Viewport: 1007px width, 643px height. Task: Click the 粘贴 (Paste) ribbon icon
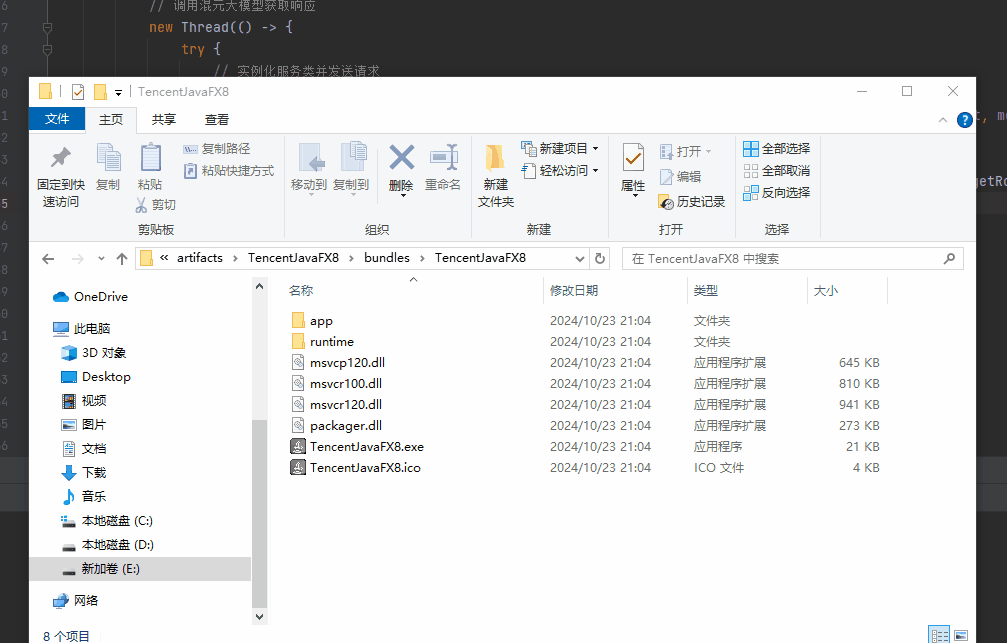(150, 167)
